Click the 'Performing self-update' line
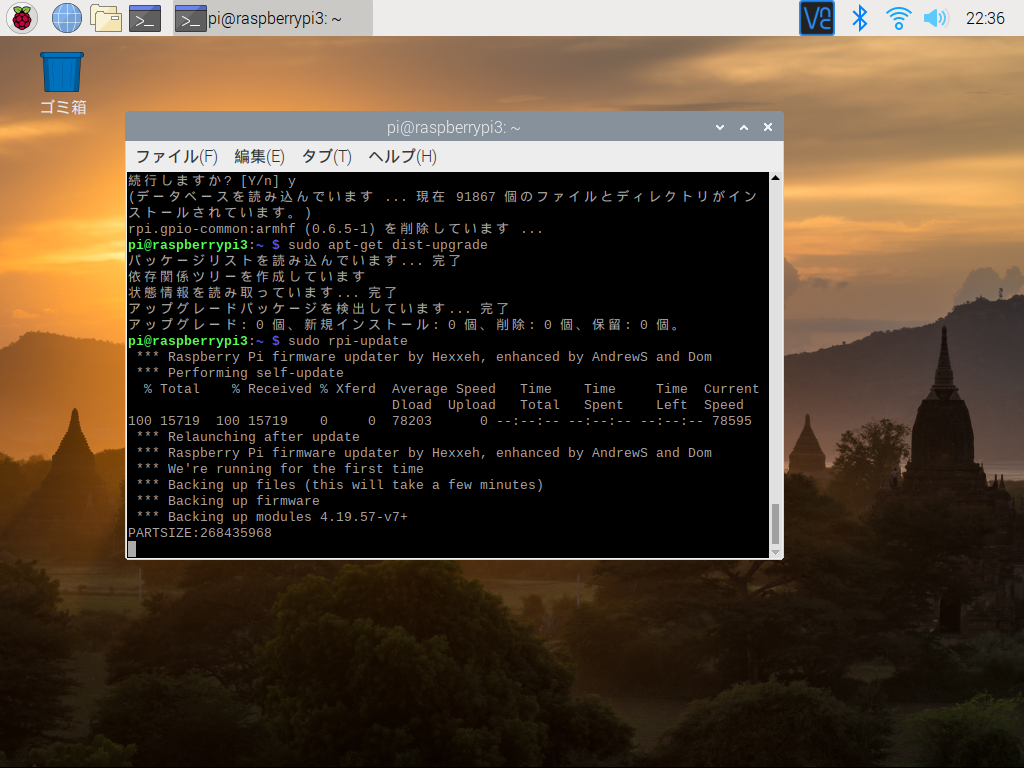 tap(240, 373)
